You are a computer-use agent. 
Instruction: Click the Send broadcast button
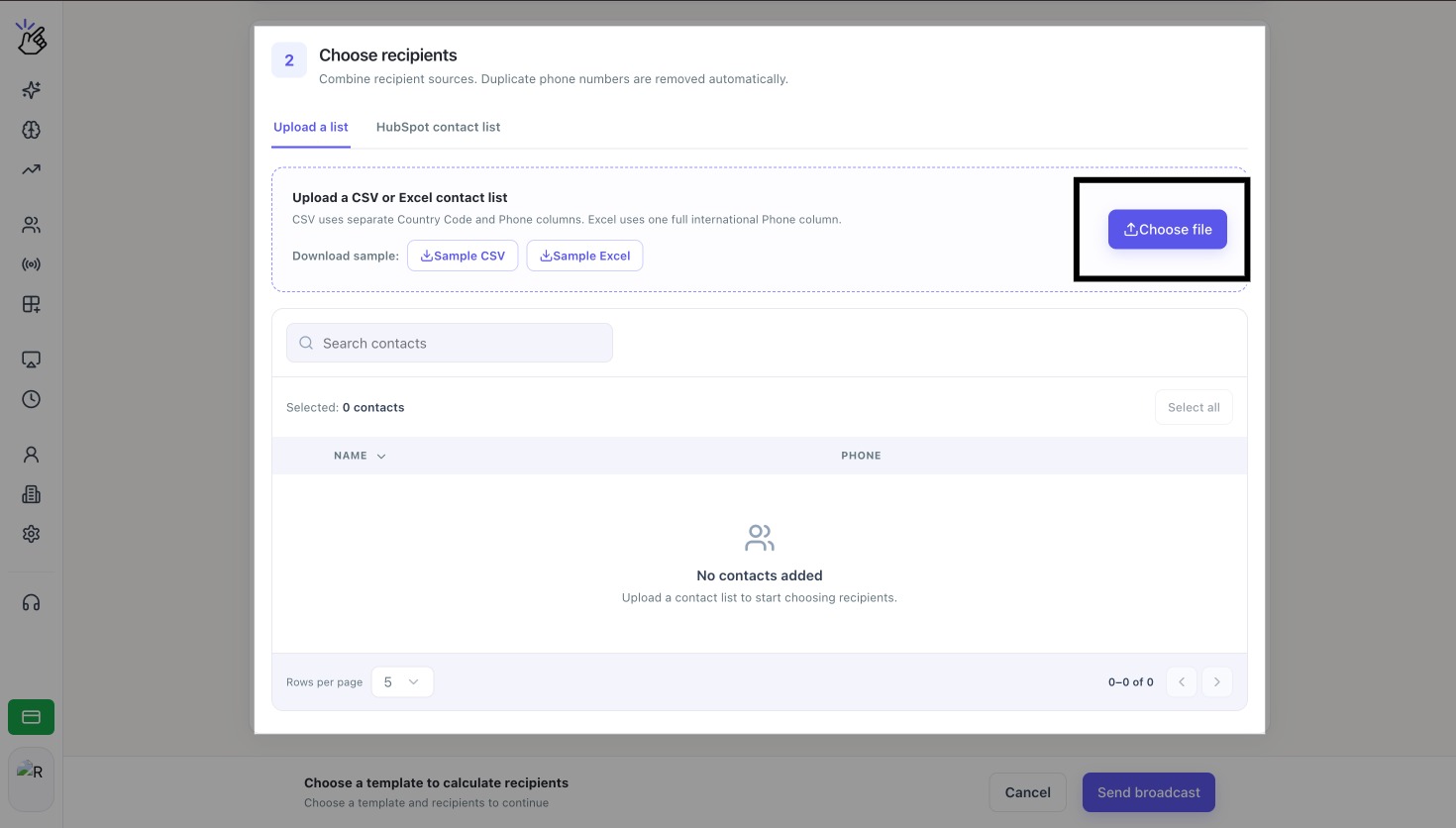(1149, 792)
